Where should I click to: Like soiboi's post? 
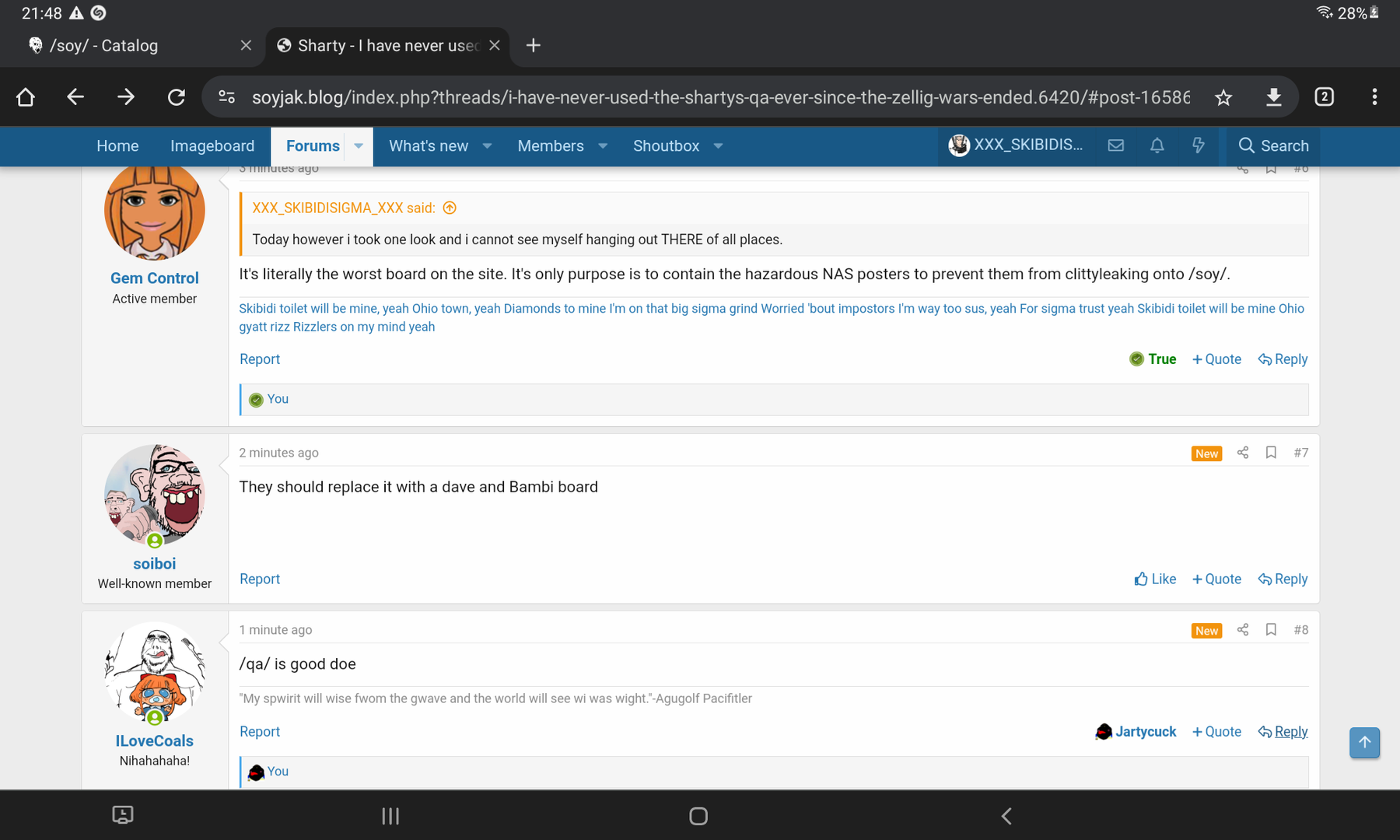pyautogui.click(x=1155, y=579)
